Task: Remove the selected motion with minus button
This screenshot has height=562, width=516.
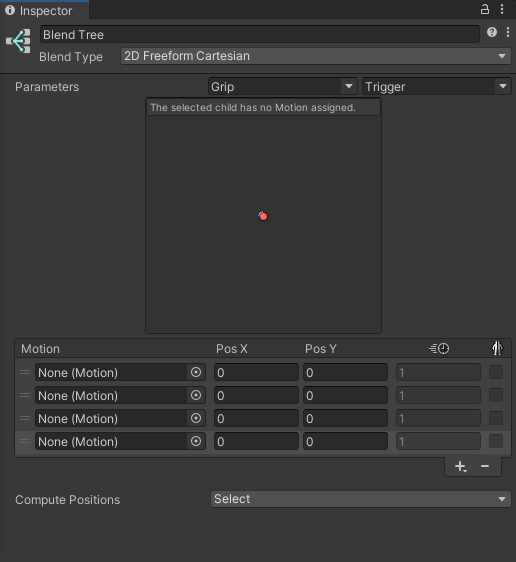Action: (x=485, y=466)
